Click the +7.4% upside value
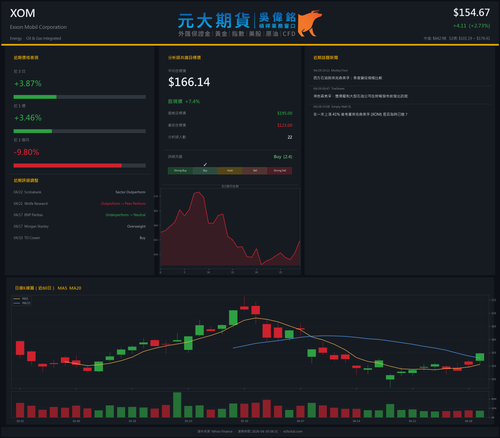The height and width of the screenshot is (438, 500). coord(192,101)
